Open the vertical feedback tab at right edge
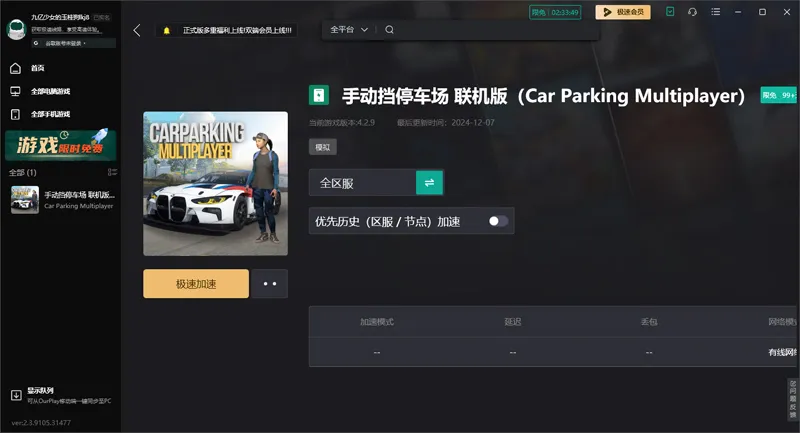Image resolution: width=800 pixels, height=433 pixels. [x=793, y=399]
